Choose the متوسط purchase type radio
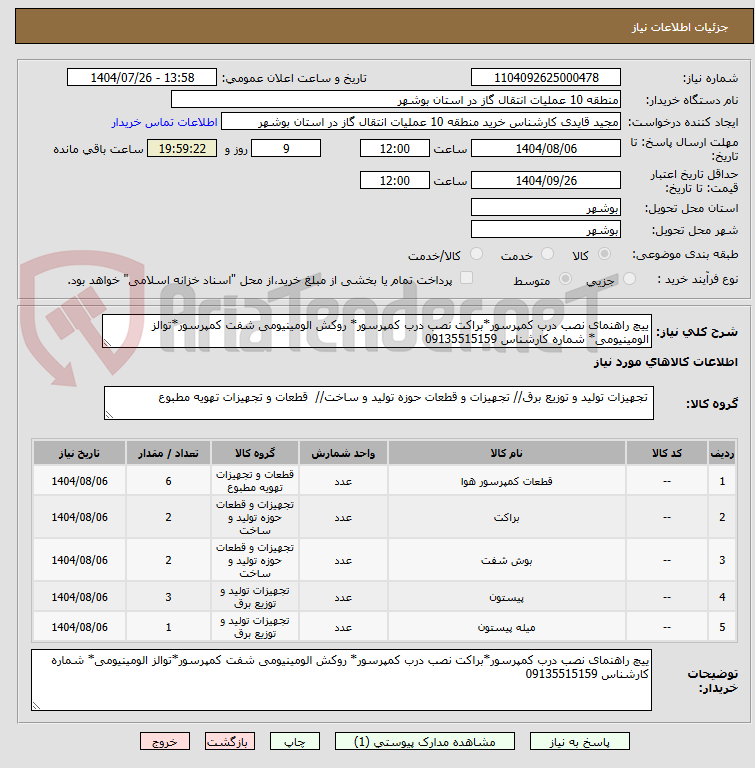This screenshot has width=755, height=768. pos(565,279)
